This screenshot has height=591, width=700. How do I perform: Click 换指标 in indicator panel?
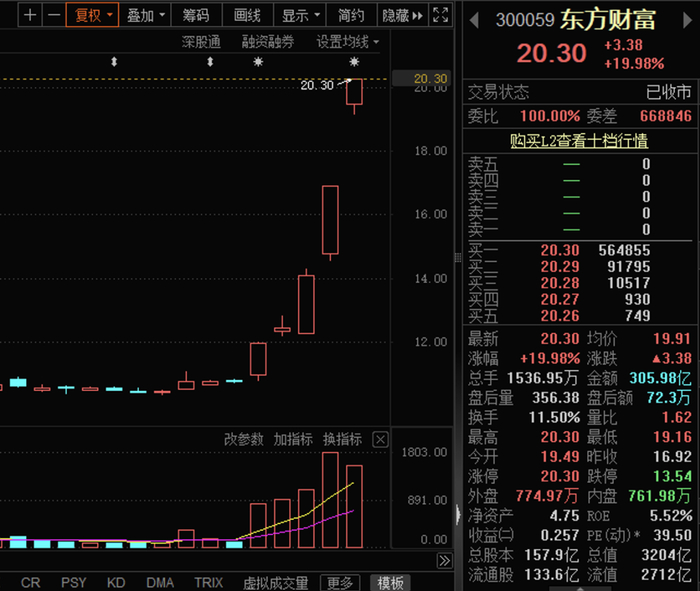342,440
